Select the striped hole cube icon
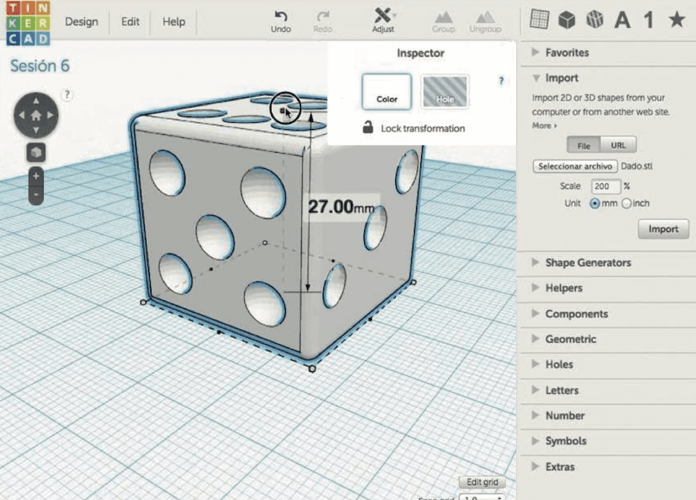The height and width of the screenshot is (500, 696). point(595,20)
